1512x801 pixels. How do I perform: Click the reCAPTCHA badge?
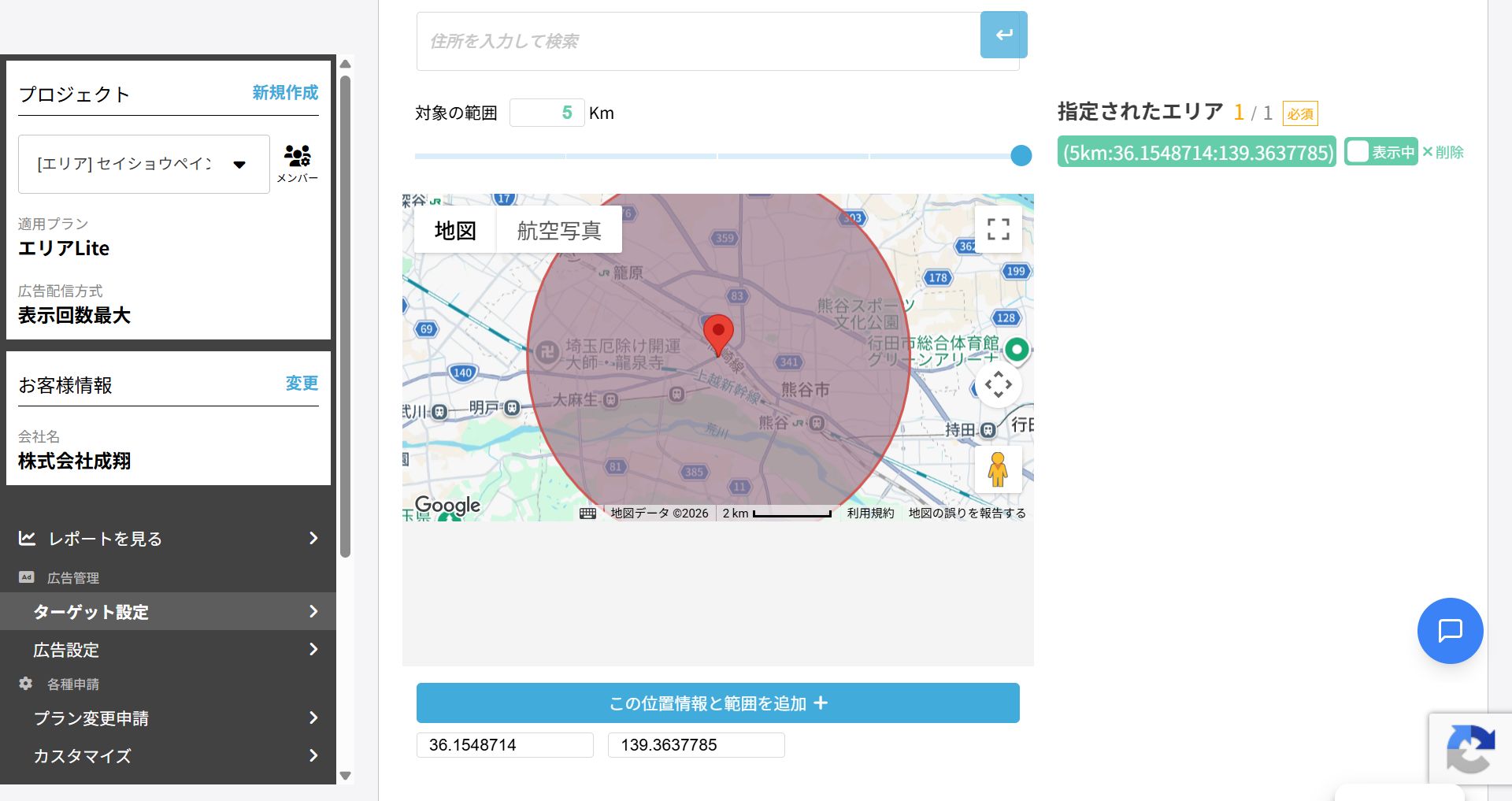tap(1470, 748)
